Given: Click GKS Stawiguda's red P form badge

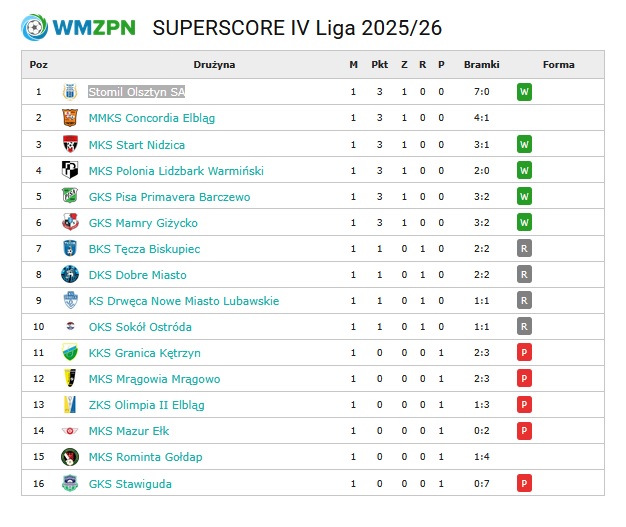Looking at the screenshot, I should (x=523, y=483).
